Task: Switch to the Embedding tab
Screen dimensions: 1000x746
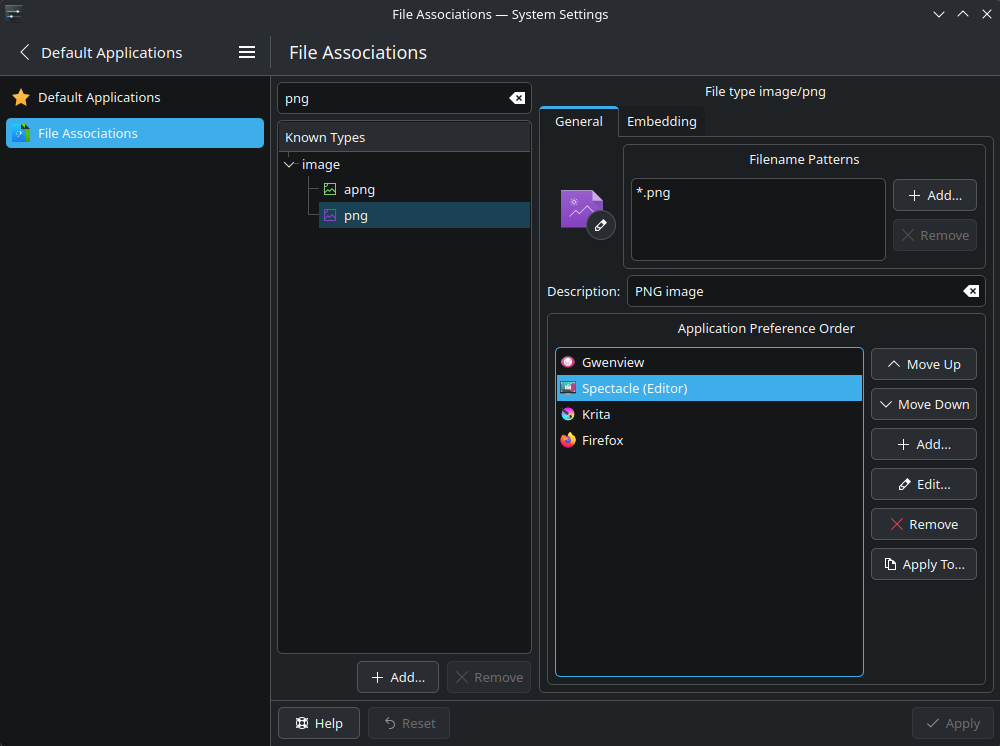Action: click(x=661, y=121)
